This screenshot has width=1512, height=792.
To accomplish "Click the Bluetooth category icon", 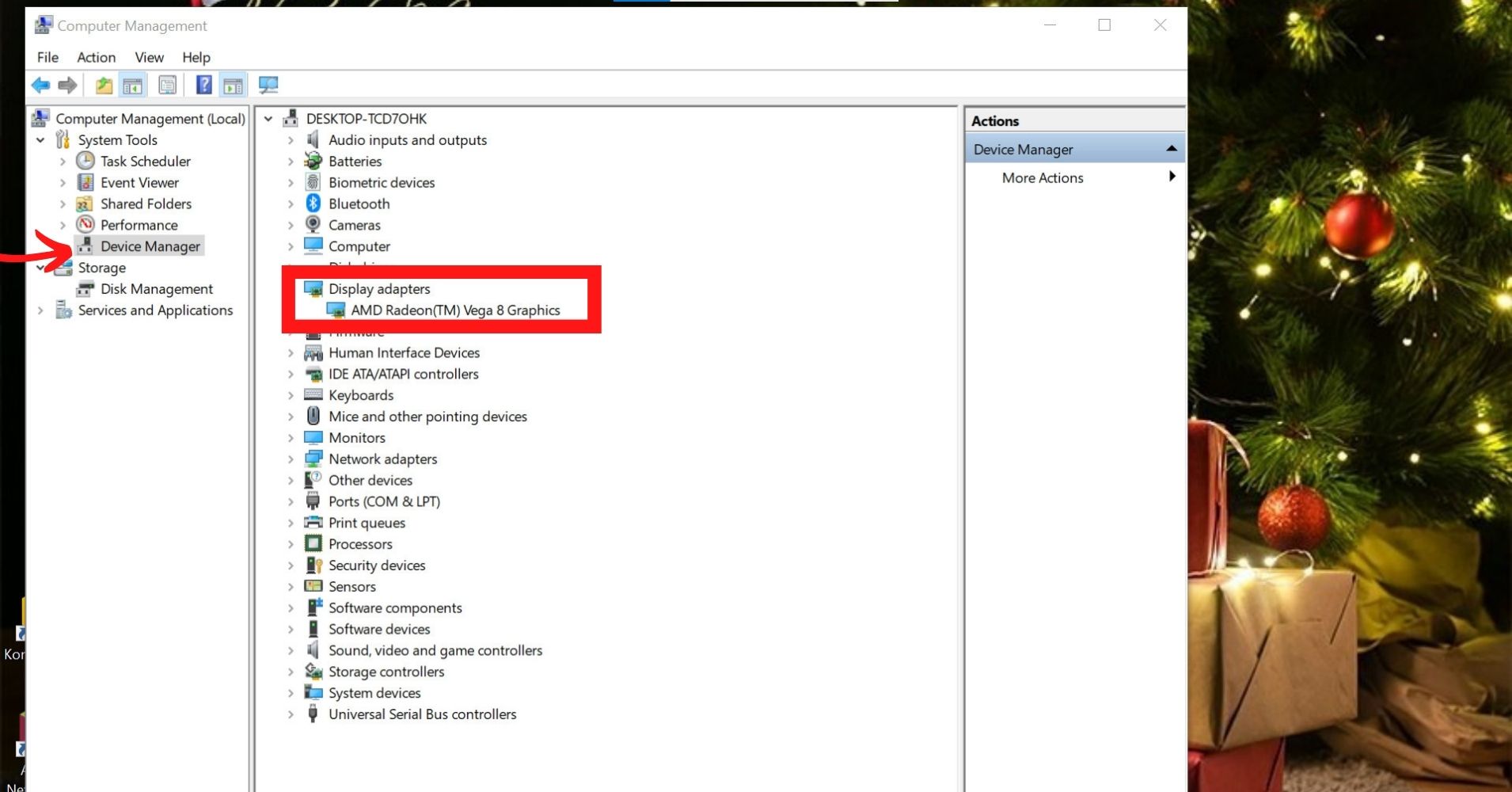I will point(313,204).
